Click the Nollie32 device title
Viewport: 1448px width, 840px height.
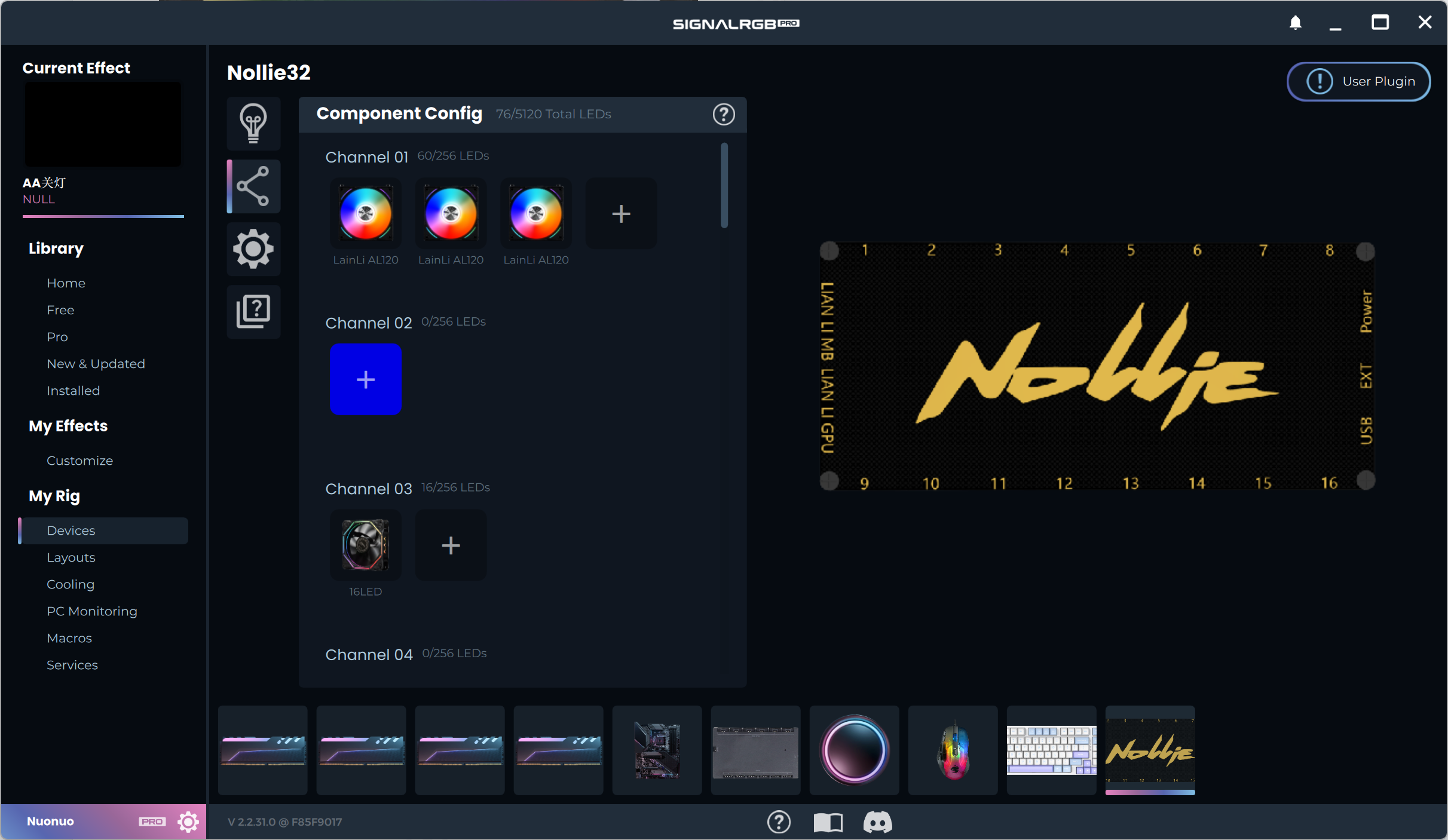pyautogui.click(x=269, y=73)
